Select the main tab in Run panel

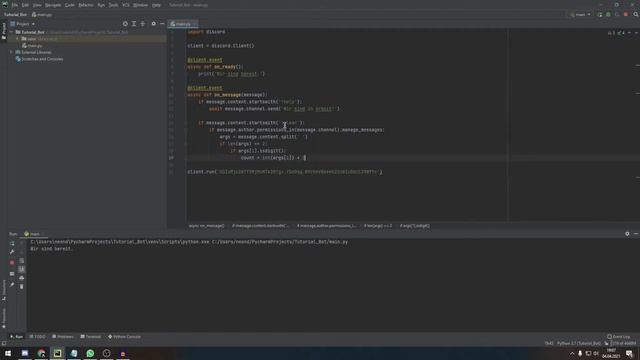(x=33, y=234)
